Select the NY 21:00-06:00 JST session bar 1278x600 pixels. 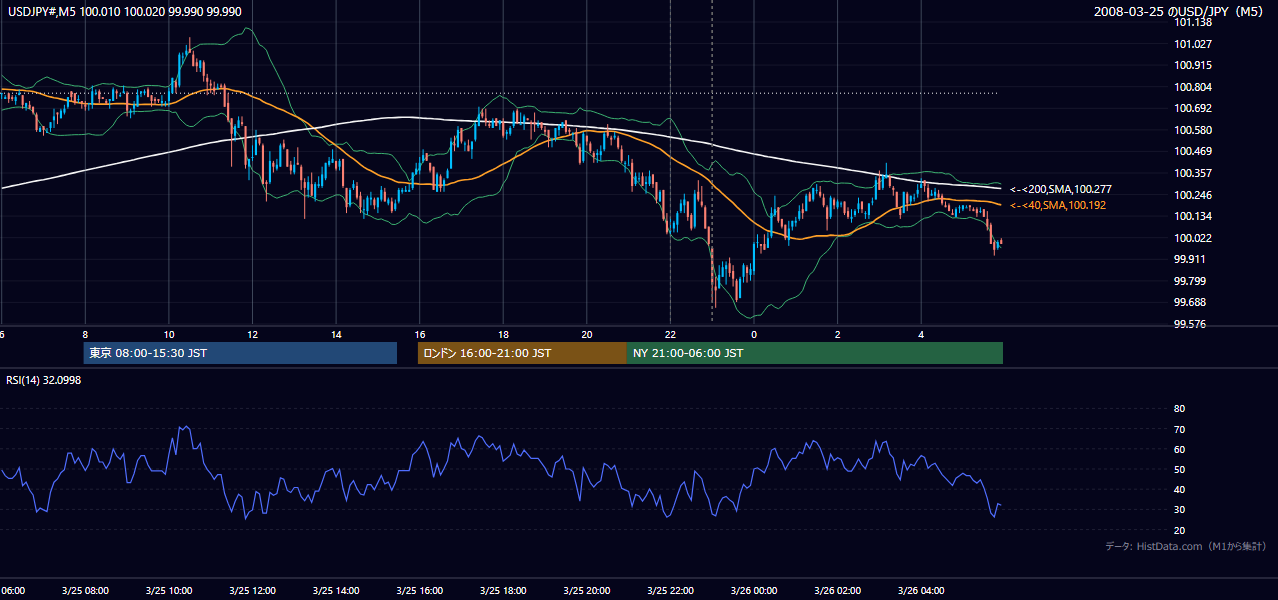815,353
